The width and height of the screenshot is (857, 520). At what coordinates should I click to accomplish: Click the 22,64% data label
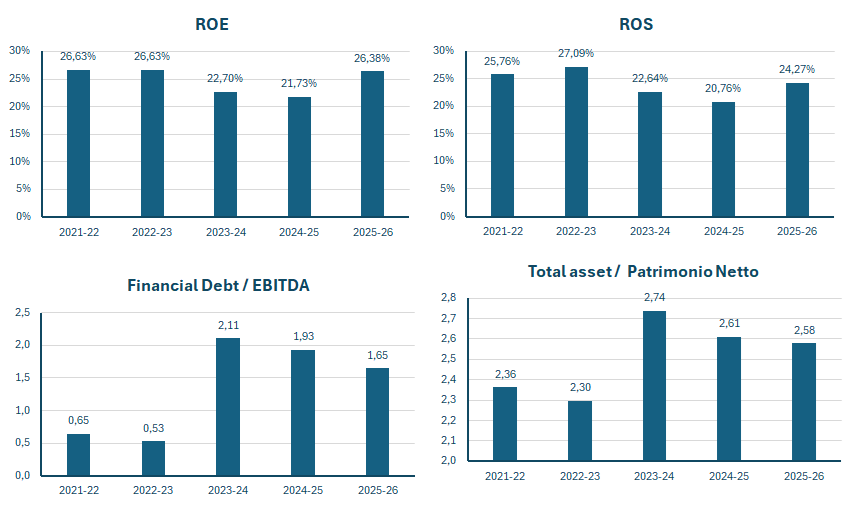pos(650,78)
